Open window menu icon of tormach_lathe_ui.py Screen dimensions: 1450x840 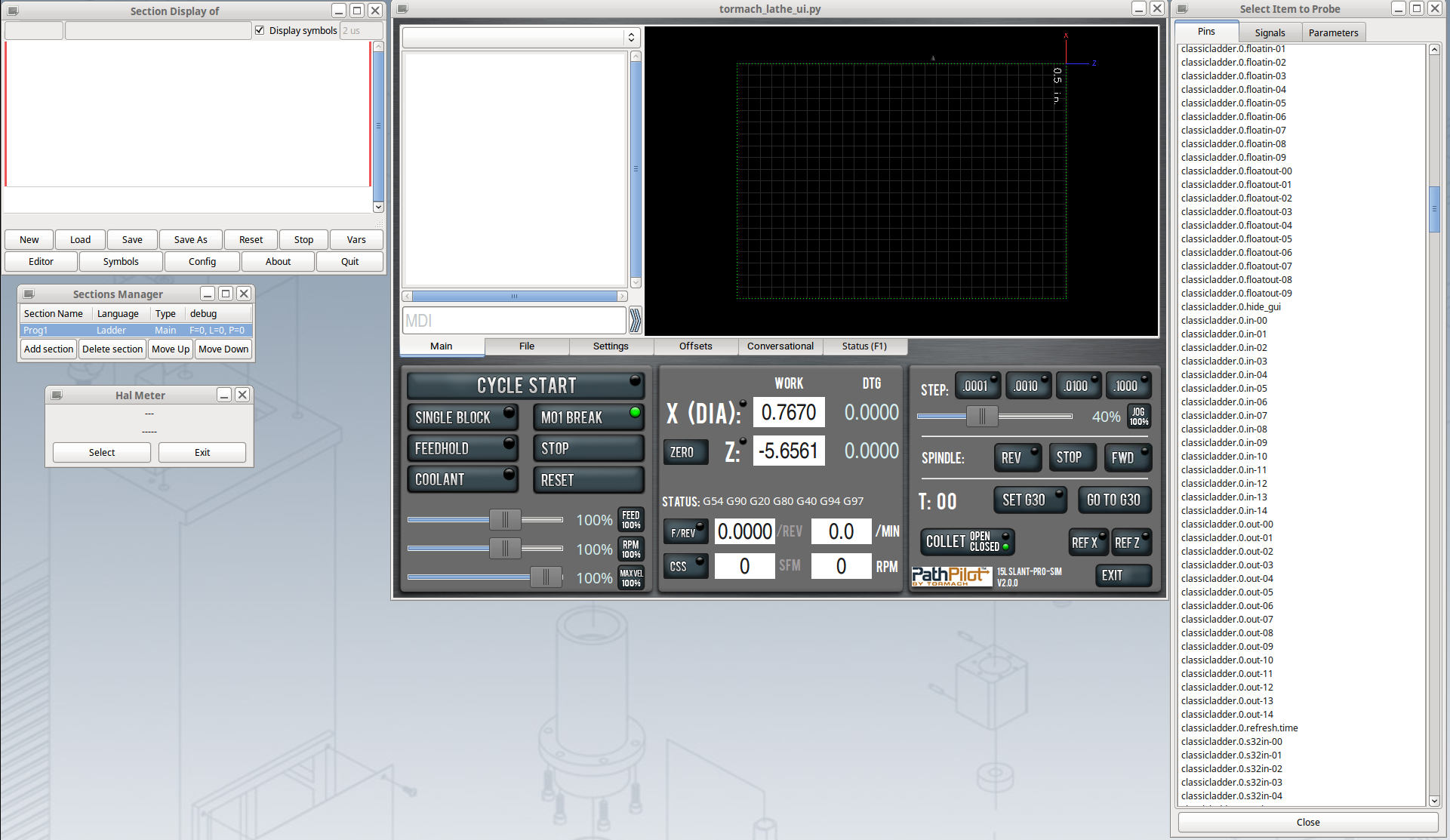click(x=402, y=8)
